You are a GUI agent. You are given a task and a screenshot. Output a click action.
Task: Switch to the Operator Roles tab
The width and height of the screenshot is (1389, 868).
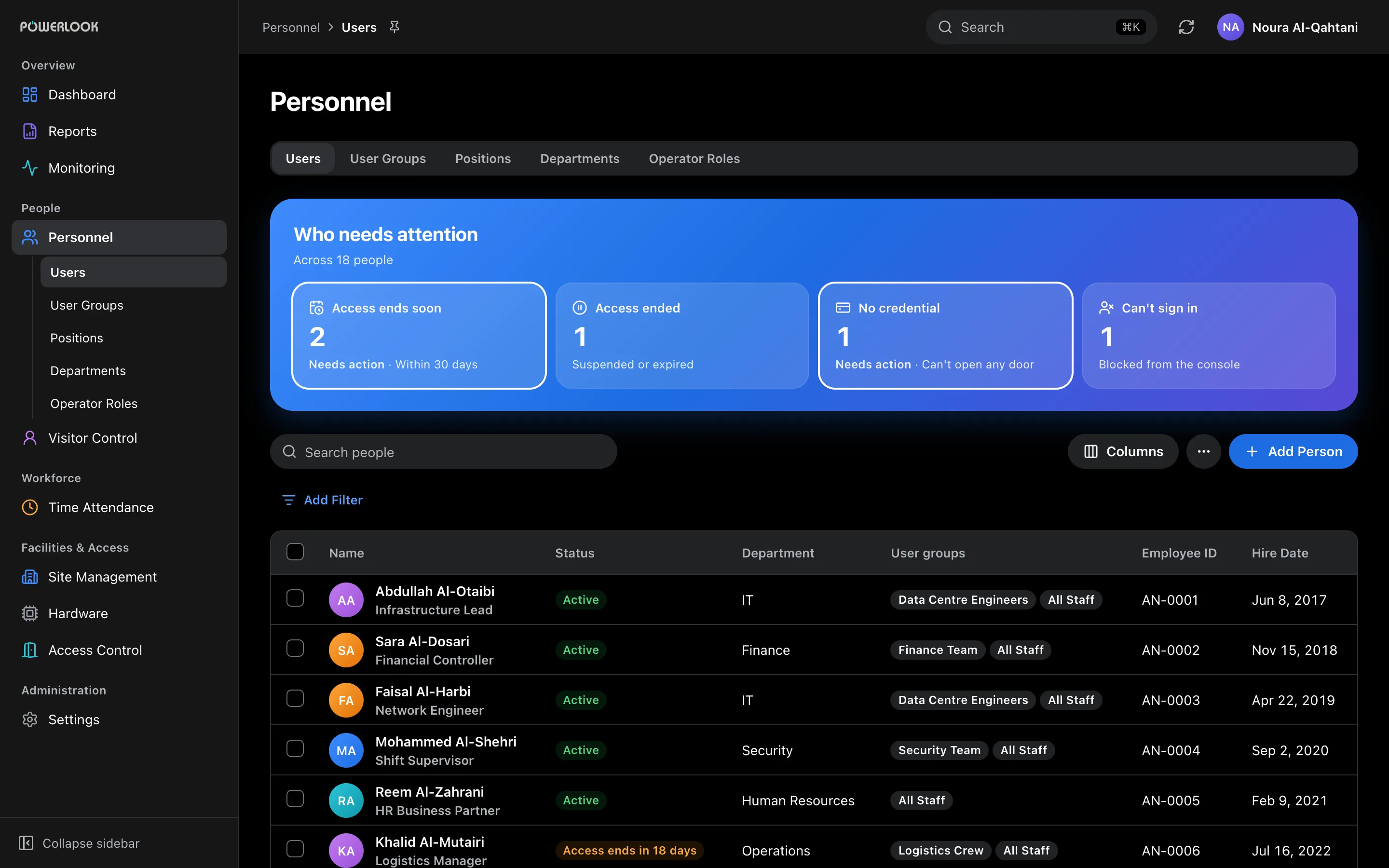pos(694,159)
